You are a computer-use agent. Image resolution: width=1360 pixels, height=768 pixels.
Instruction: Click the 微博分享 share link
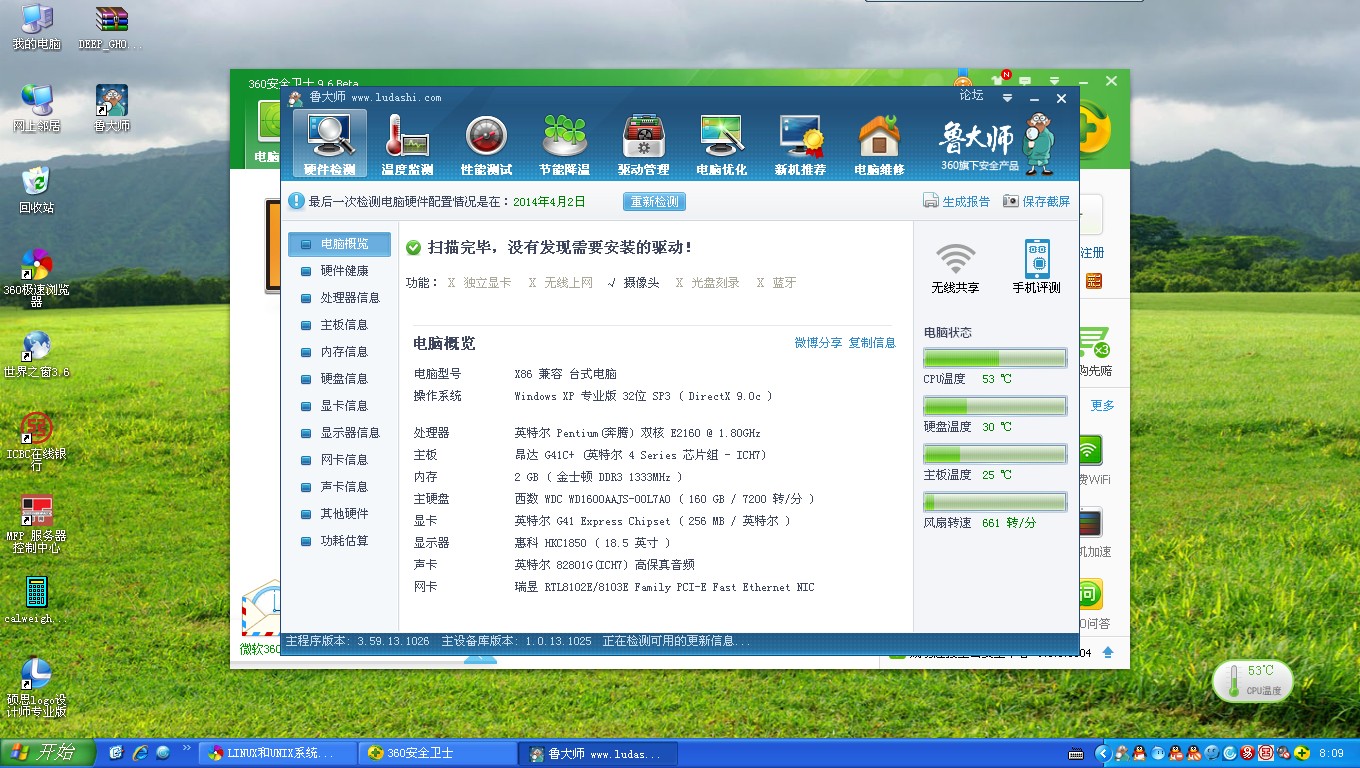tap(818, 343)
